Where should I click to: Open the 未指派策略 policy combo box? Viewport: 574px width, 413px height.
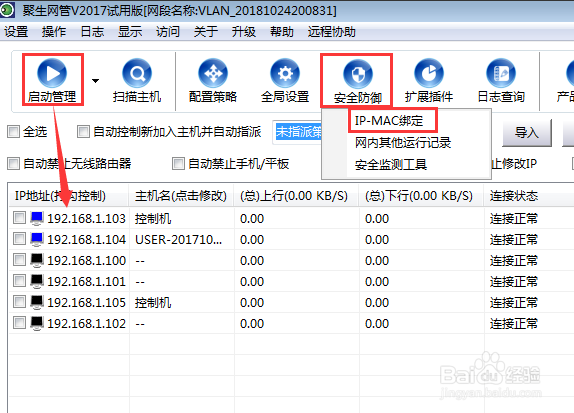coord(297,132)
